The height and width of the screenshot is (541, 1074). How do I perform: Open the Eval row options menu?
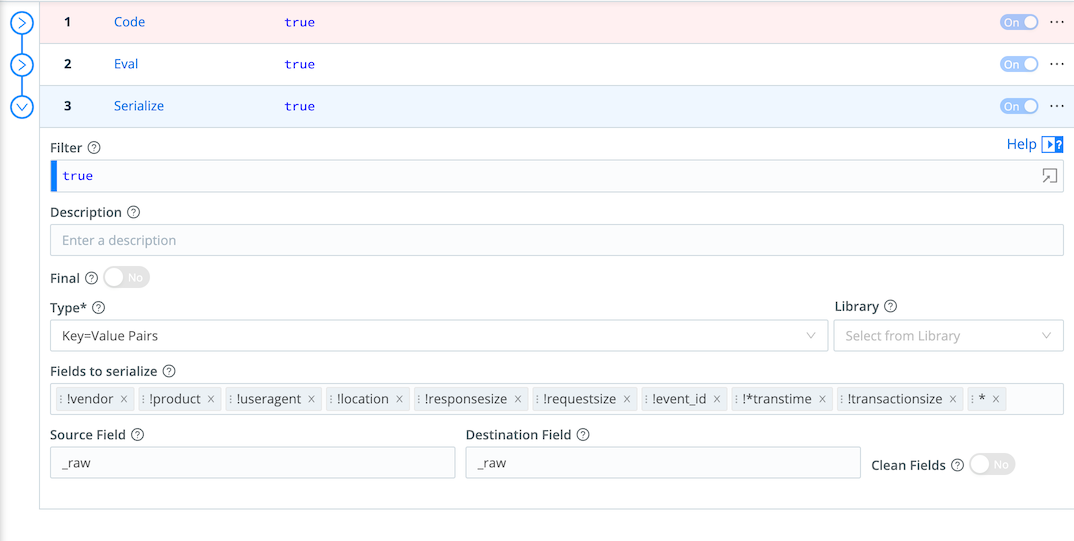[1057, 64]
